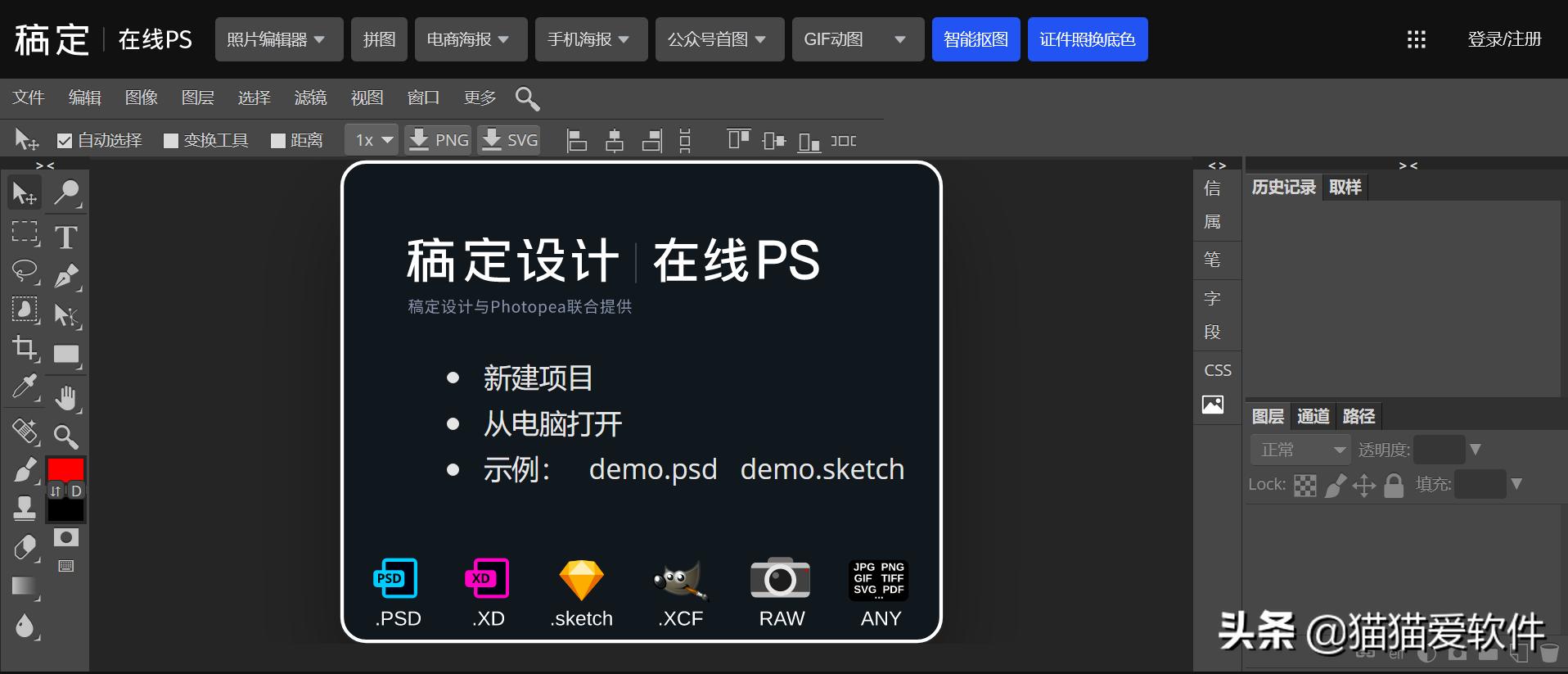Expand the 填充 fill arrow
Viewport: 1568px width, 674px height.
pyautogui.click(x=1516, y=484)
